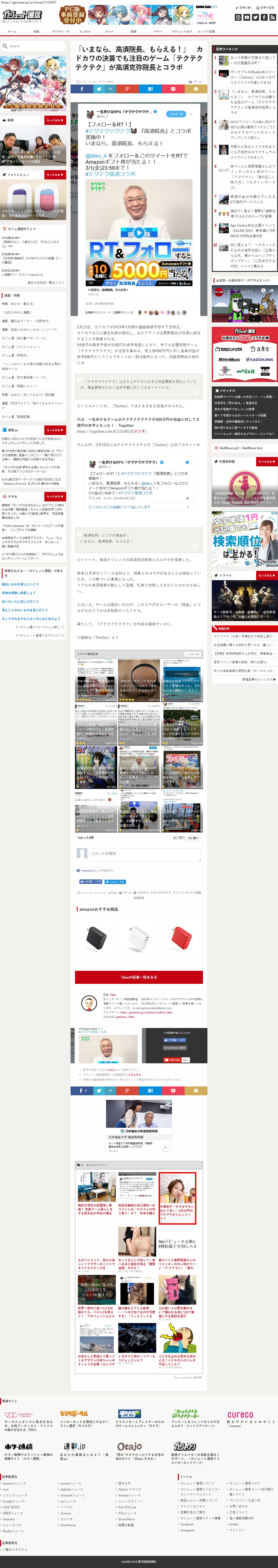The height and width of the screenshot is (1568, 278).
Task: Open the グルメ navigation item
Action: pos(109,32)
